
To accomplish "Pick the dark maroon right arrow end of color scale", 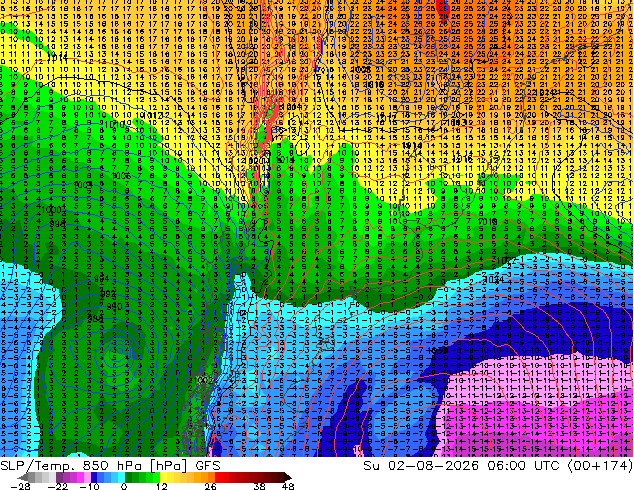I will pos(287,477).
